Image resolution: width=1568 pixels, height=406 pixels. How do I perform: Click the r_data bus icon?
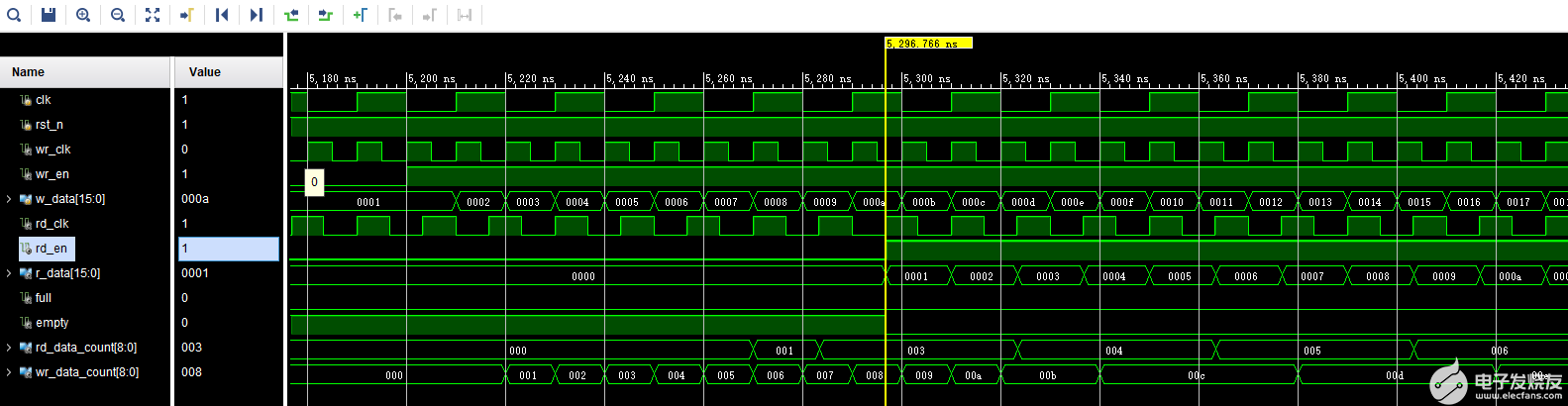click(x=26, y=273)
